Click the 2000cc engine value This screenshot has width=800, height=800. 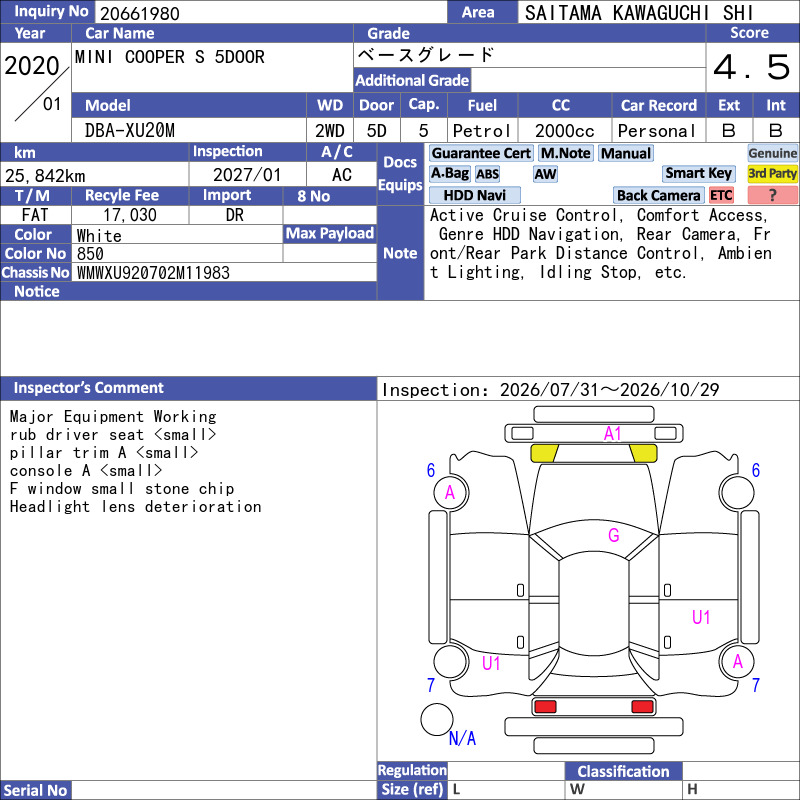(564, 131)
